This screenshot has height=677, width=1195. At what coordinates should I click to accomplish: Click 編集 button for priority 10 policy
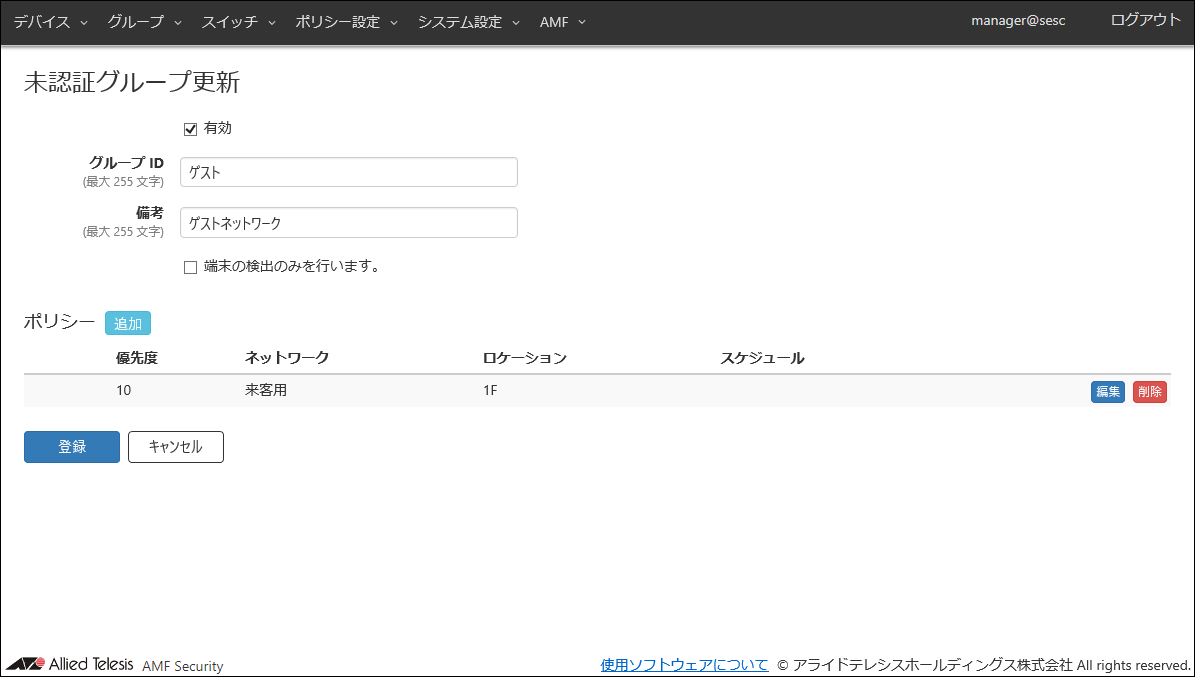coord(1108,392)
